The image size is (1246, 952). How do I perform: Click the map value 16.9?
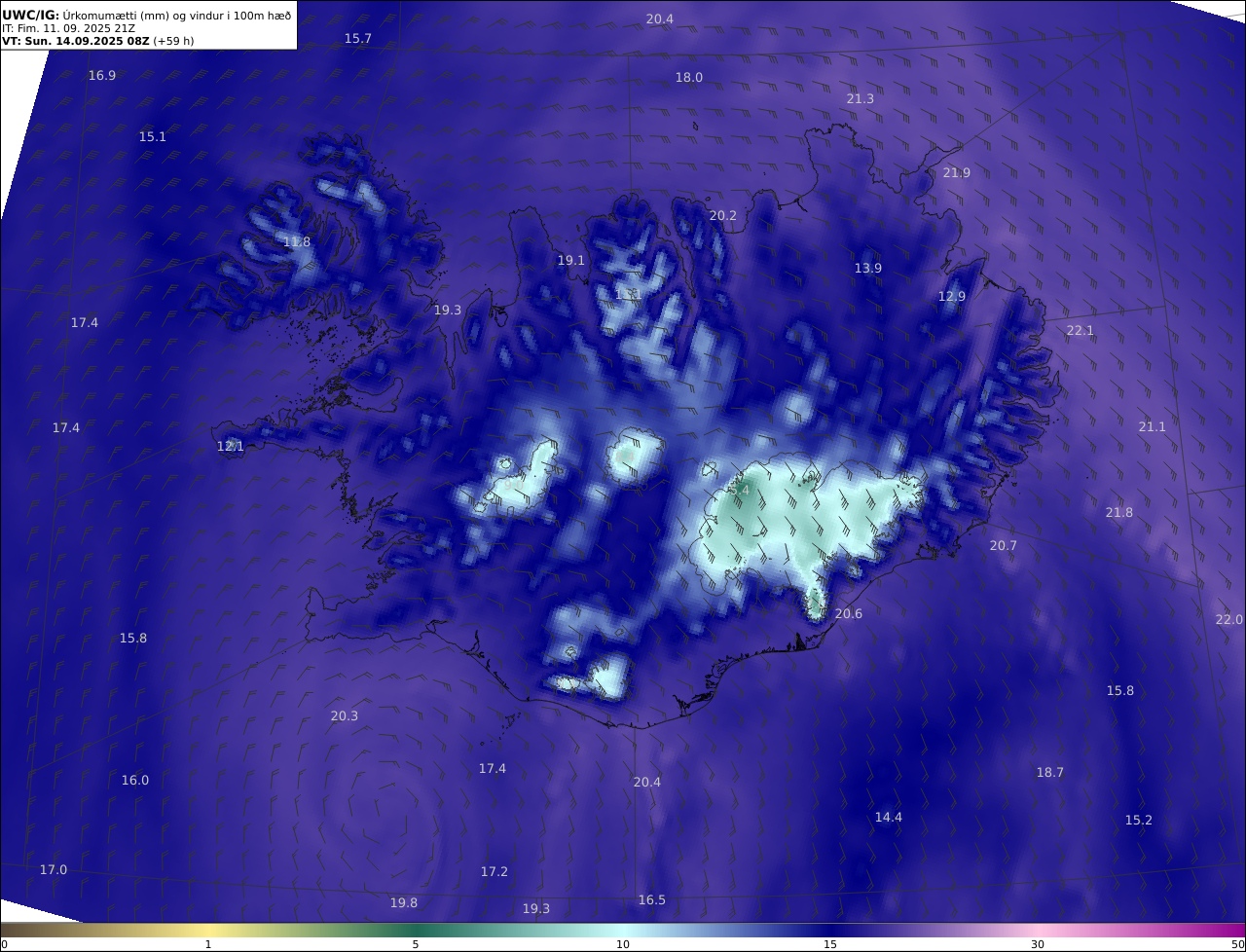pos(102,75)
